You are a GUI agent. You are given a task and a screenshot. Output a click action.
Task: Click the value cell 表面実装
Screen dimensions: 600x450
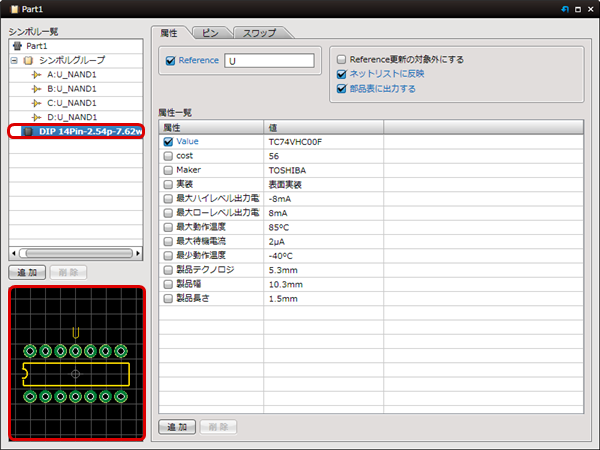pyautogui.click(x=323, y=185)
